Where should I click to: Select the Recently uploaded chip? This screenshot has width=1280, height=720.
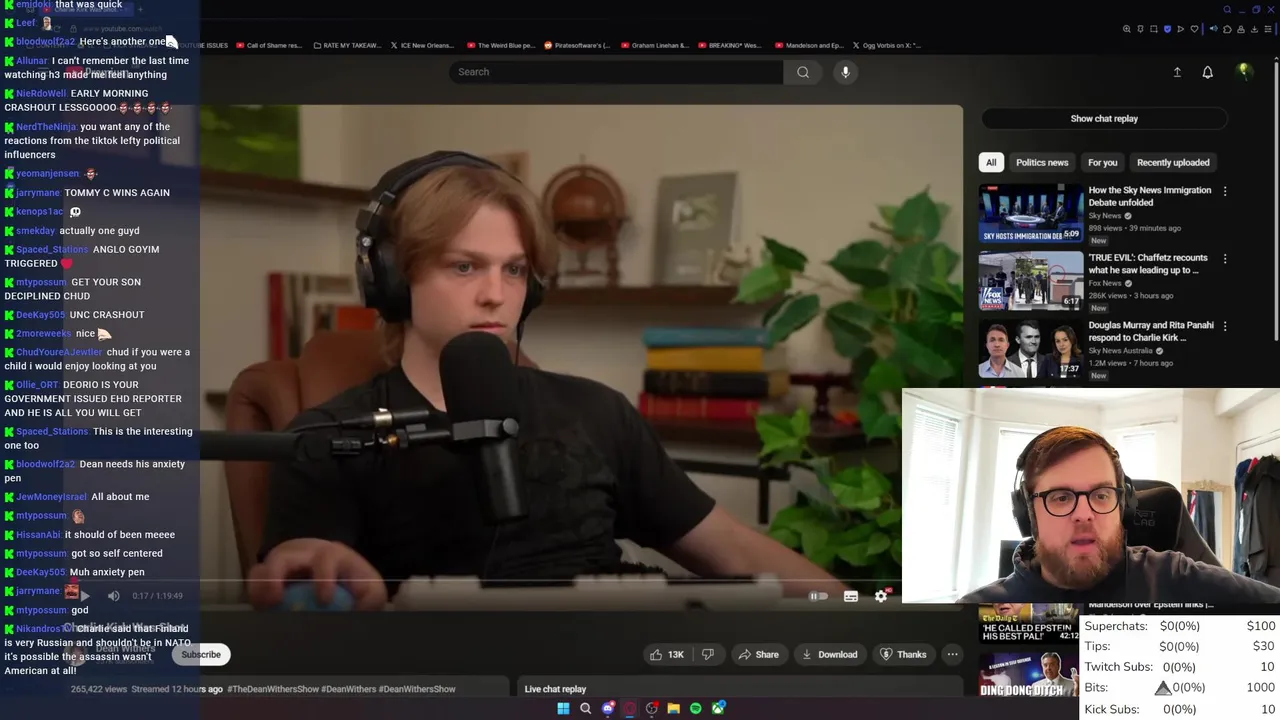click(1173, 162)
